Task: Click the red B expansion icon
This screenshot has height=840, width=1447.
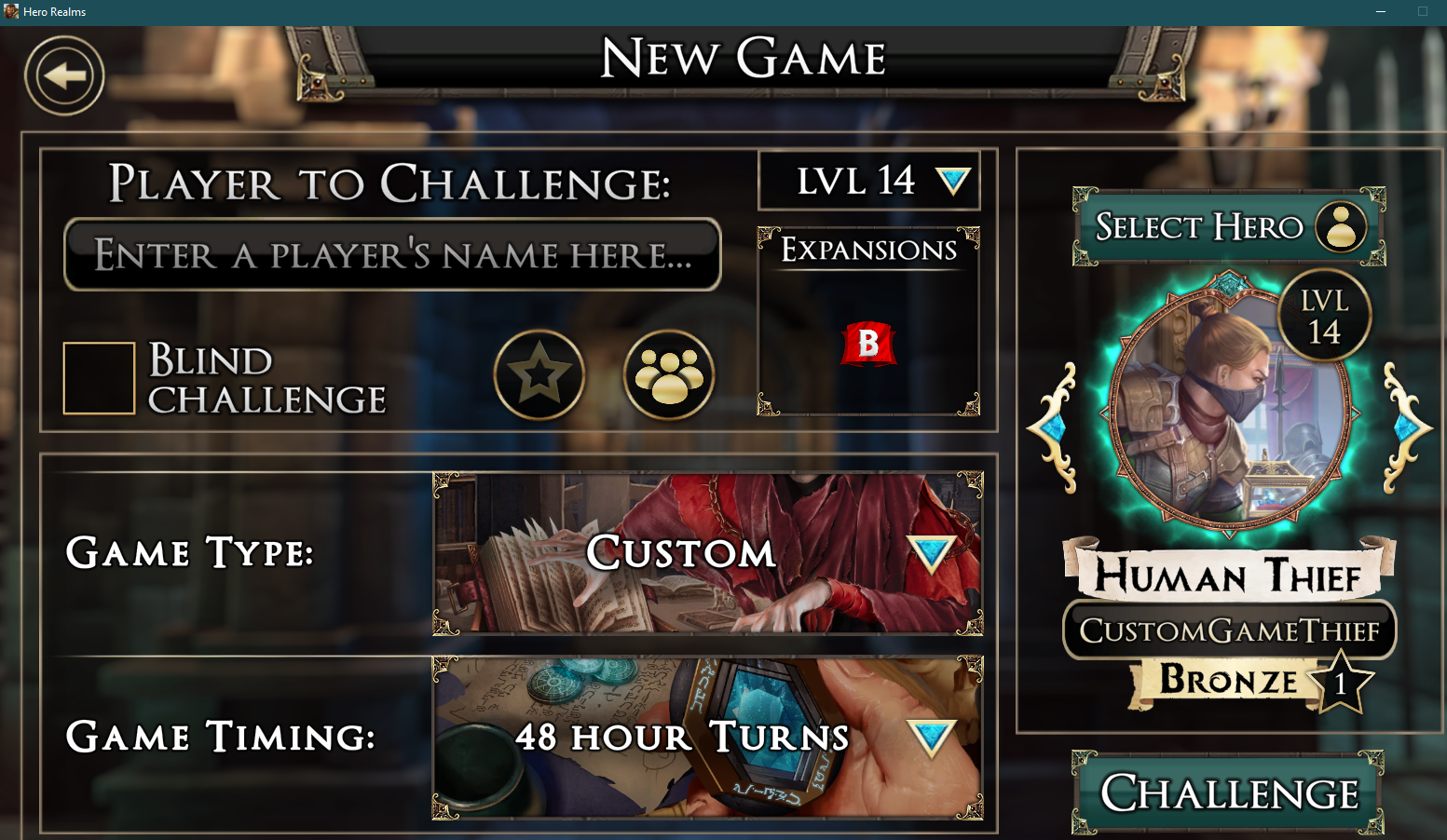Action: [x=868, y=344]
